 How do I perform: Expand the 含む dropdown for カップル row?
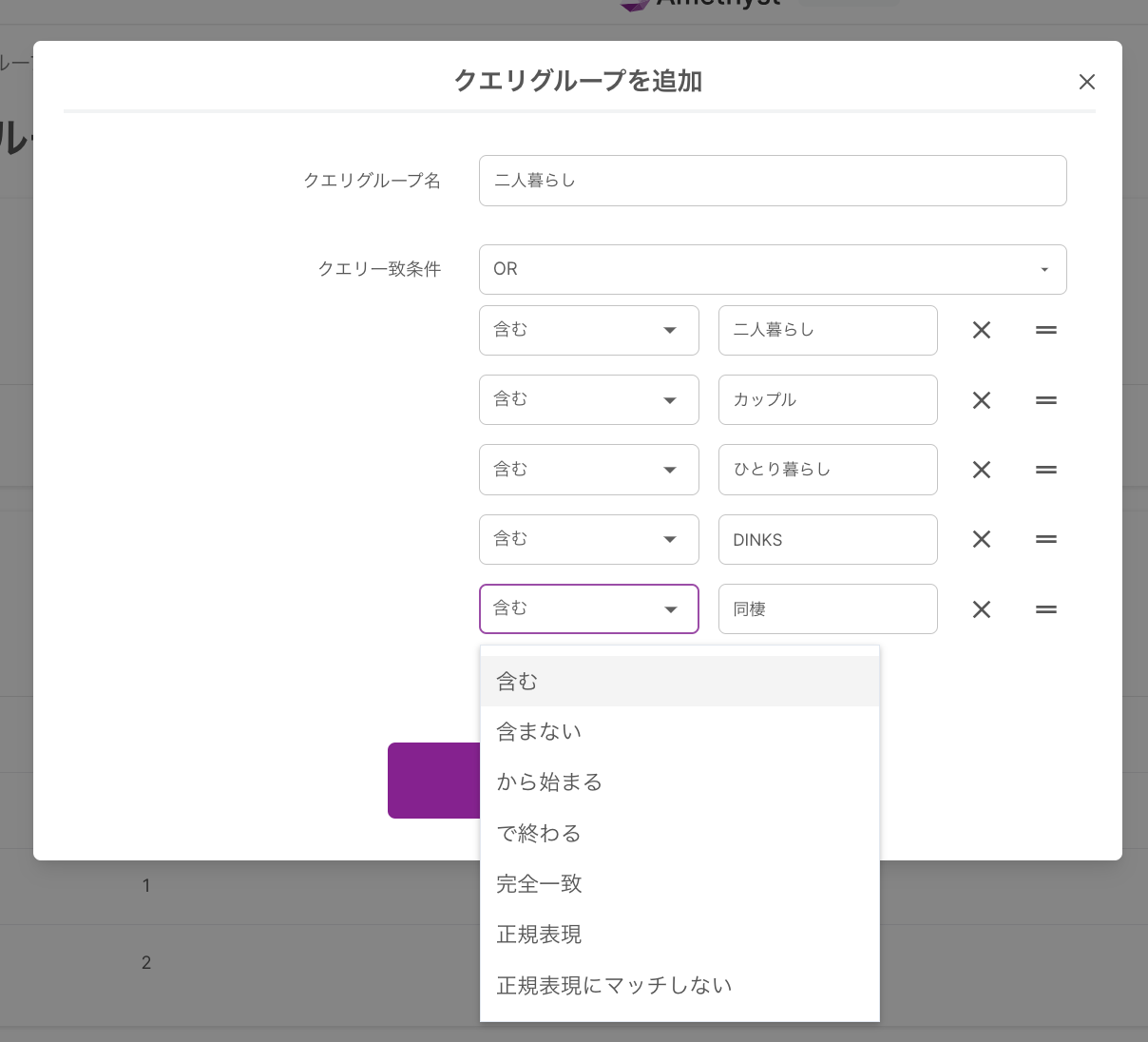589,399
